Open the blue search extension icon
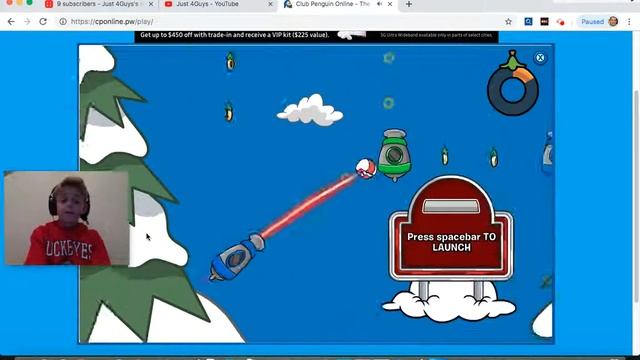The height and width of the screenshot is (360, 640). (528, 22)
